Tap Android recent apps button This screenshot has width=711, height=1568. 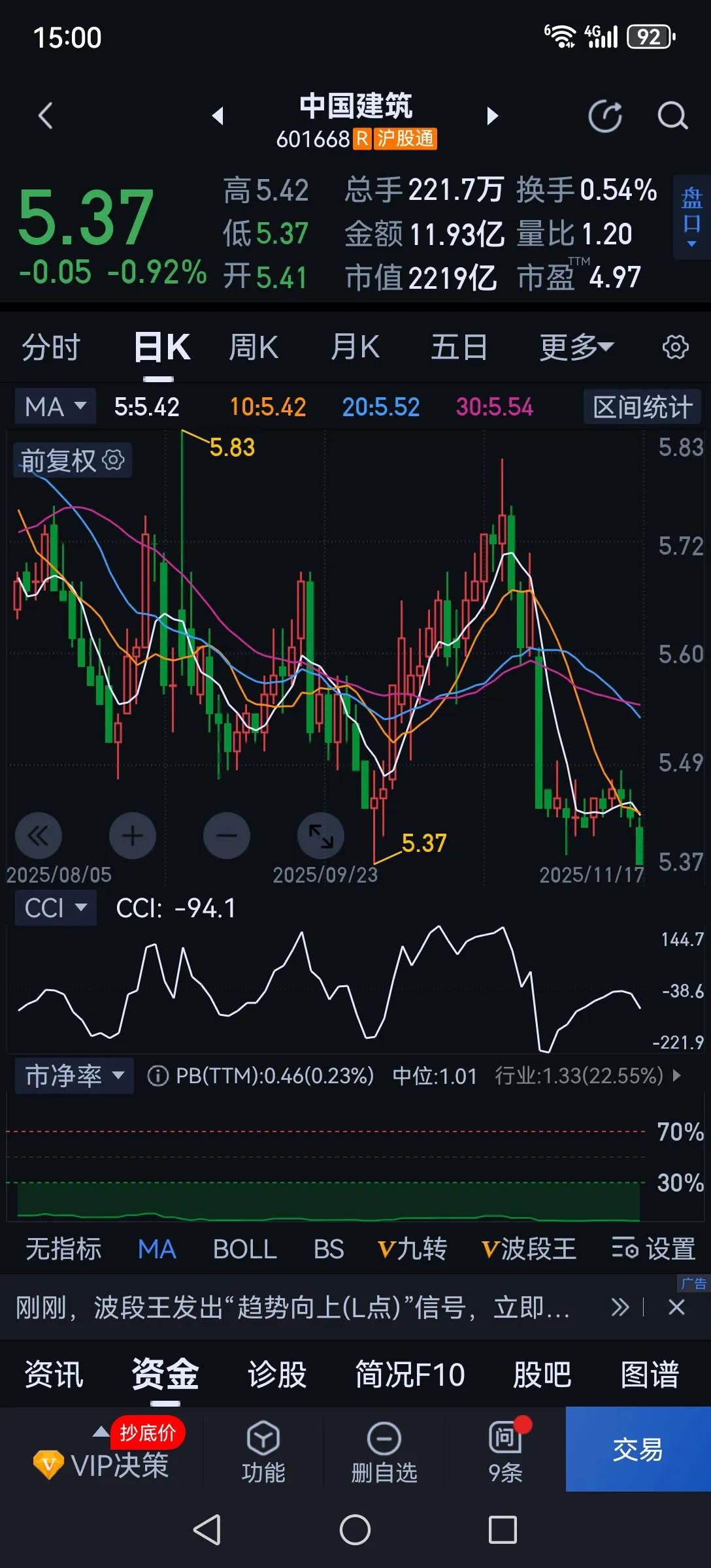point(503,1530)
